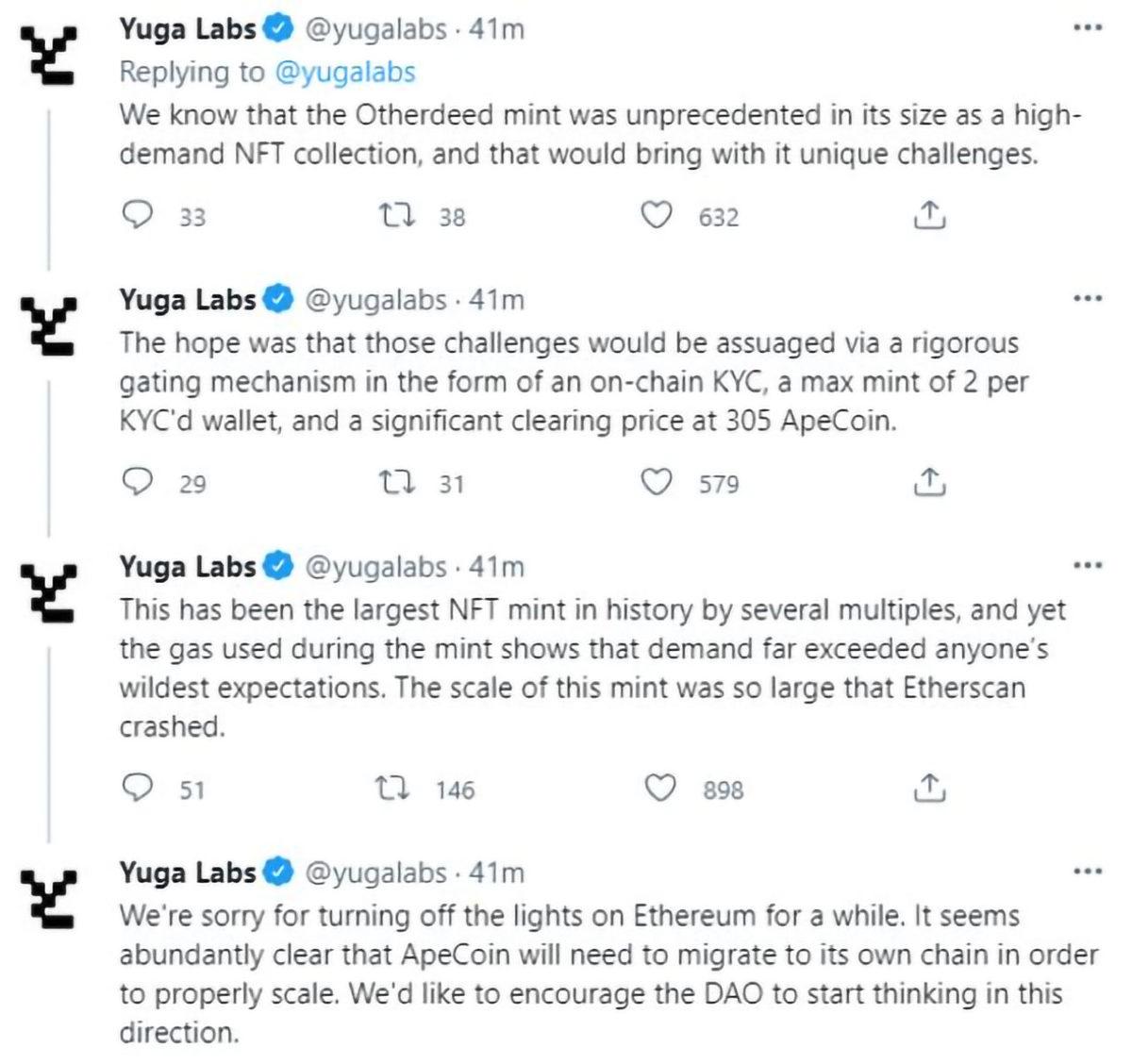
Task: Share the Etherscan crashed tweet
Action: (x=929, y=788)
